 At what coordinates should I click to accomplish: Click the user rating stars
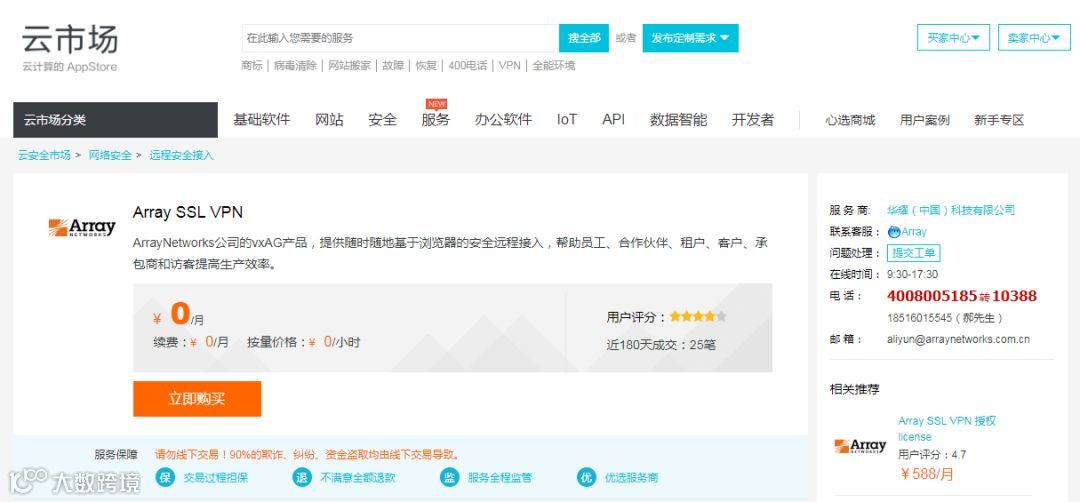[698, 317]
